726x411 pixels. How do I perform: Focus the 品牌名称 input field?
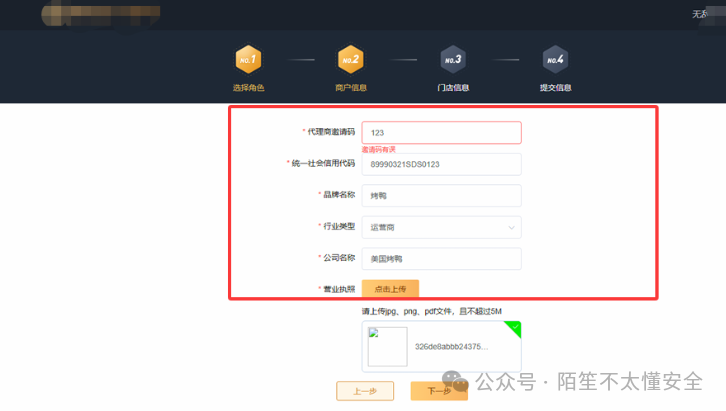441,196
